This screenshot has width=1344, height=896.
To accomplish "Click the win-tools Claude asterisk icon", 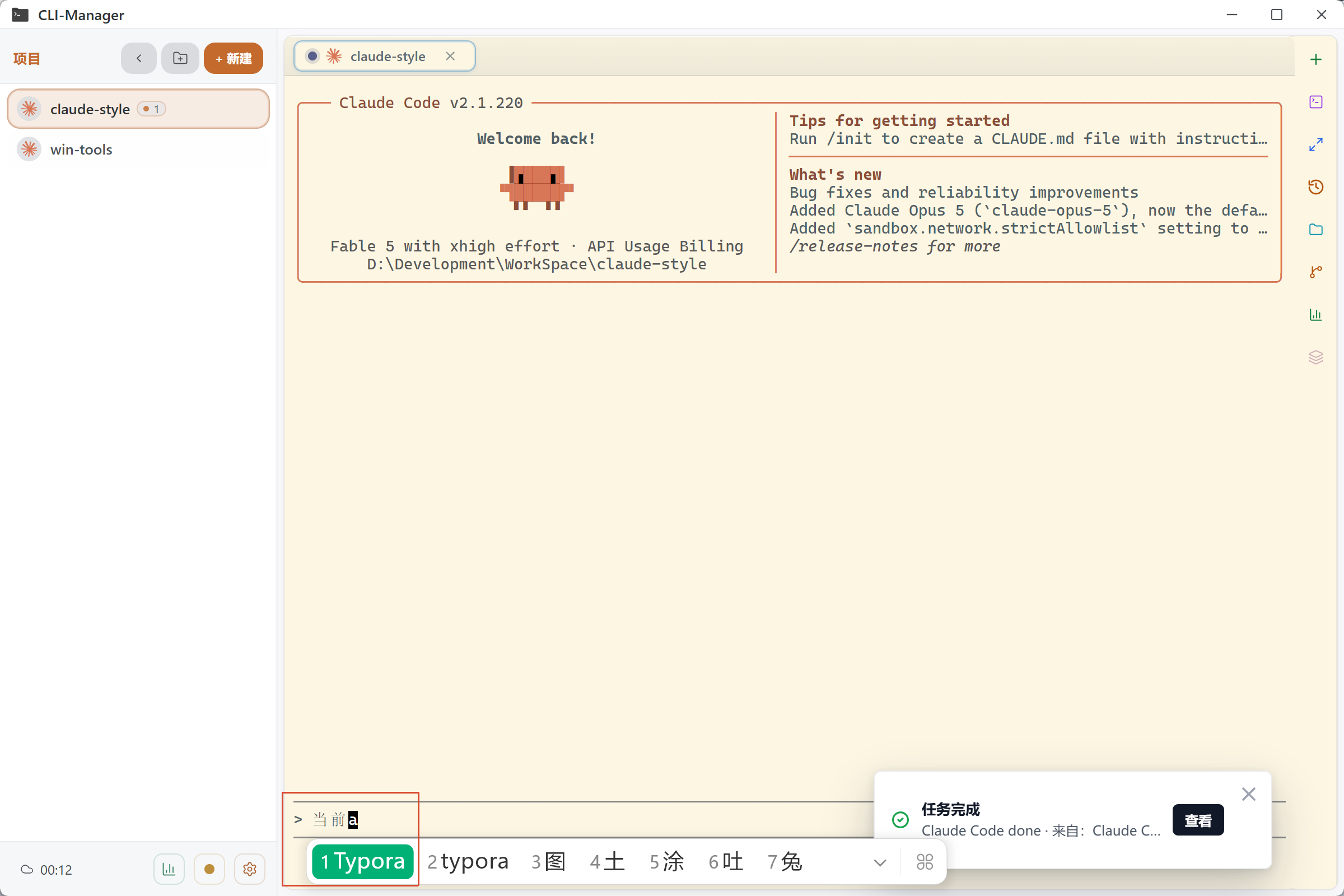I will click(x=29, y=149).
